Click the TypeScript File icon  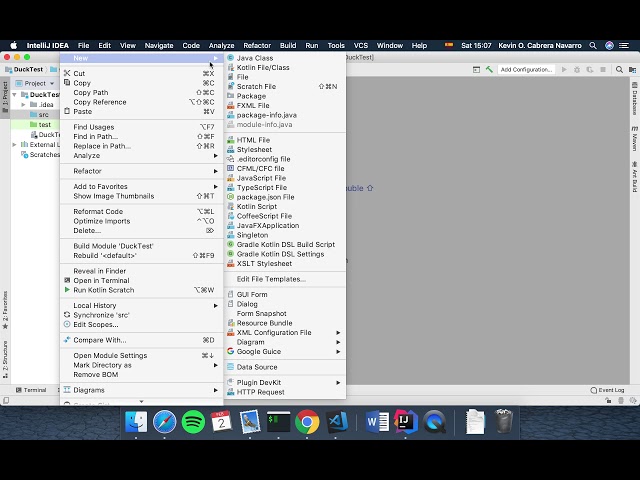click(x=231, y=187)
